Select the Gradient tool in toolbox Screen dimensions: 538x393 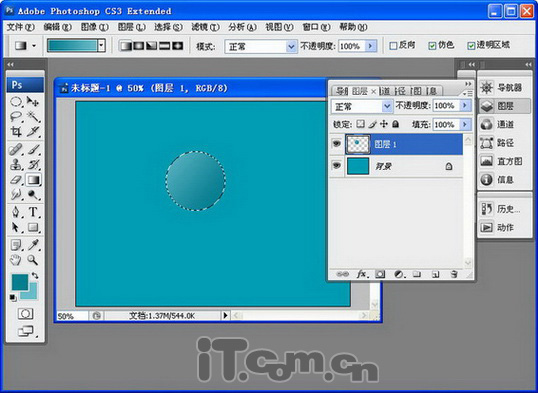pos(33,180)
